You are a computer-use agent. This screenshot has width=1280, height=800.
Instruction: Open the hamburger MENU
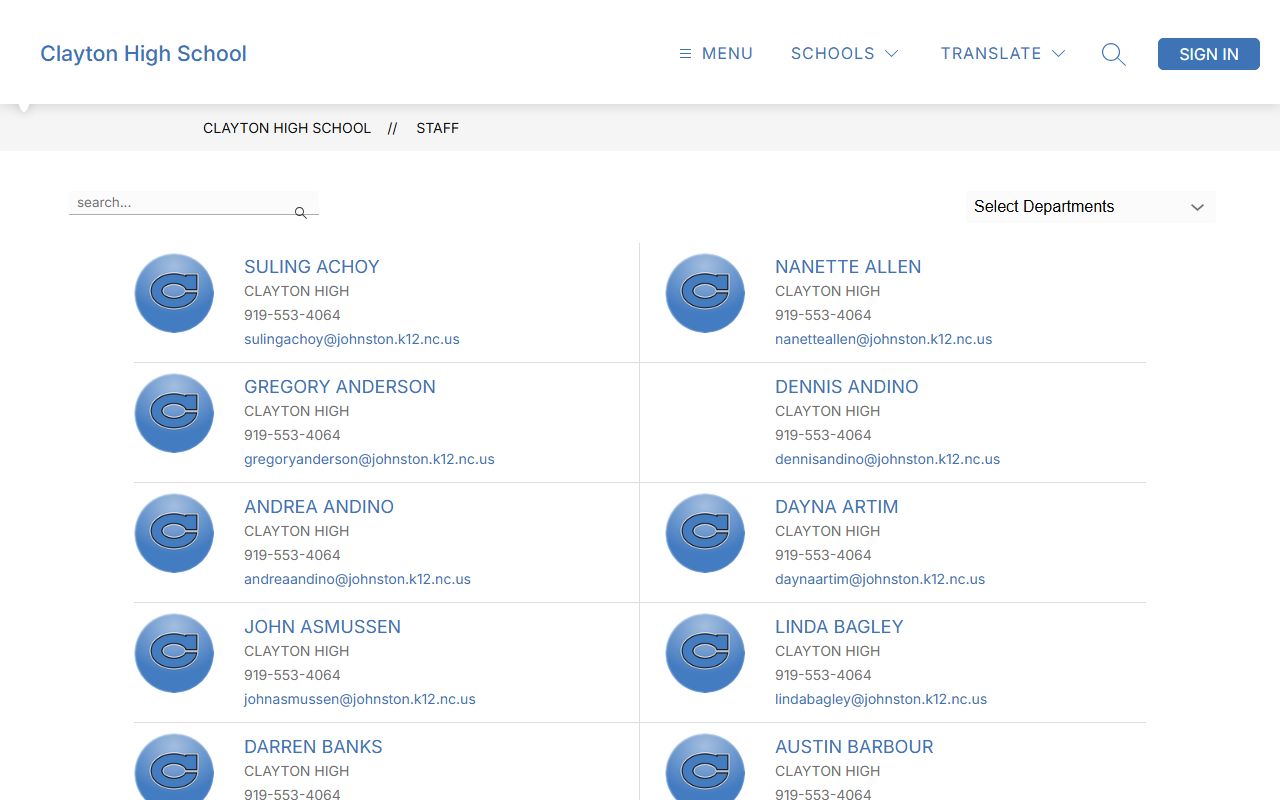(716, 54)
